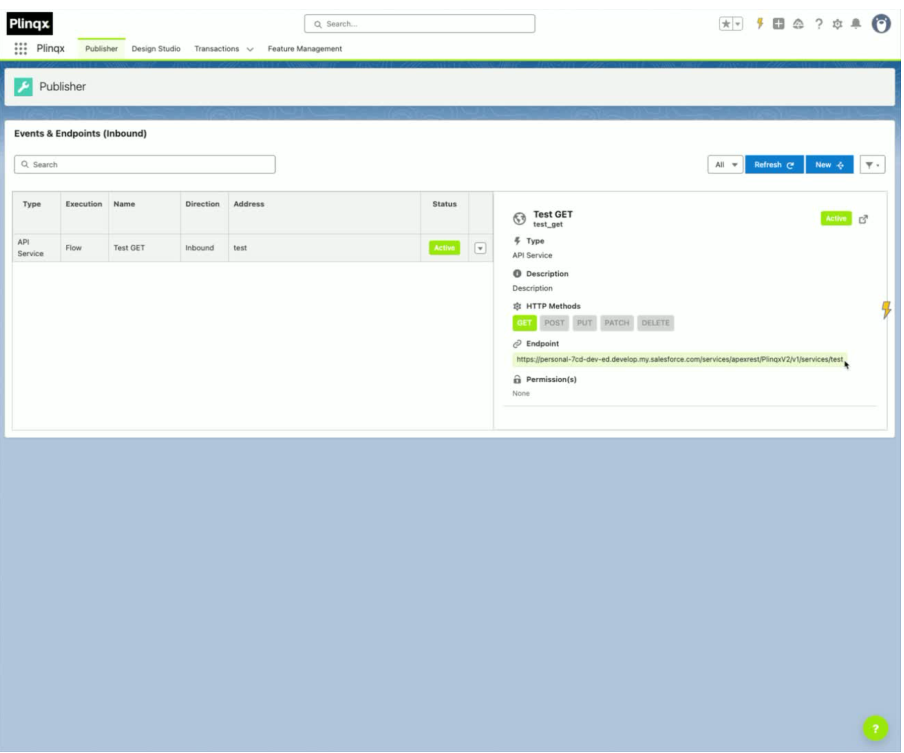This screenshot has width=904, height=753.
Task: Click the globe icon beside Test GET
Action: tap(519, 219)
